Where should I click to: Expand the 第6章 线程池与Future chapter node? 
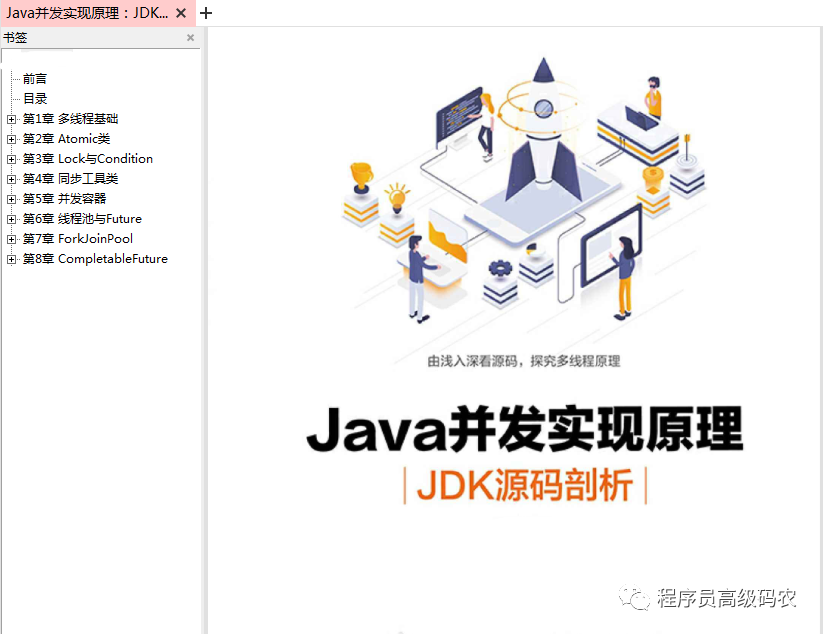coord(11,219)
